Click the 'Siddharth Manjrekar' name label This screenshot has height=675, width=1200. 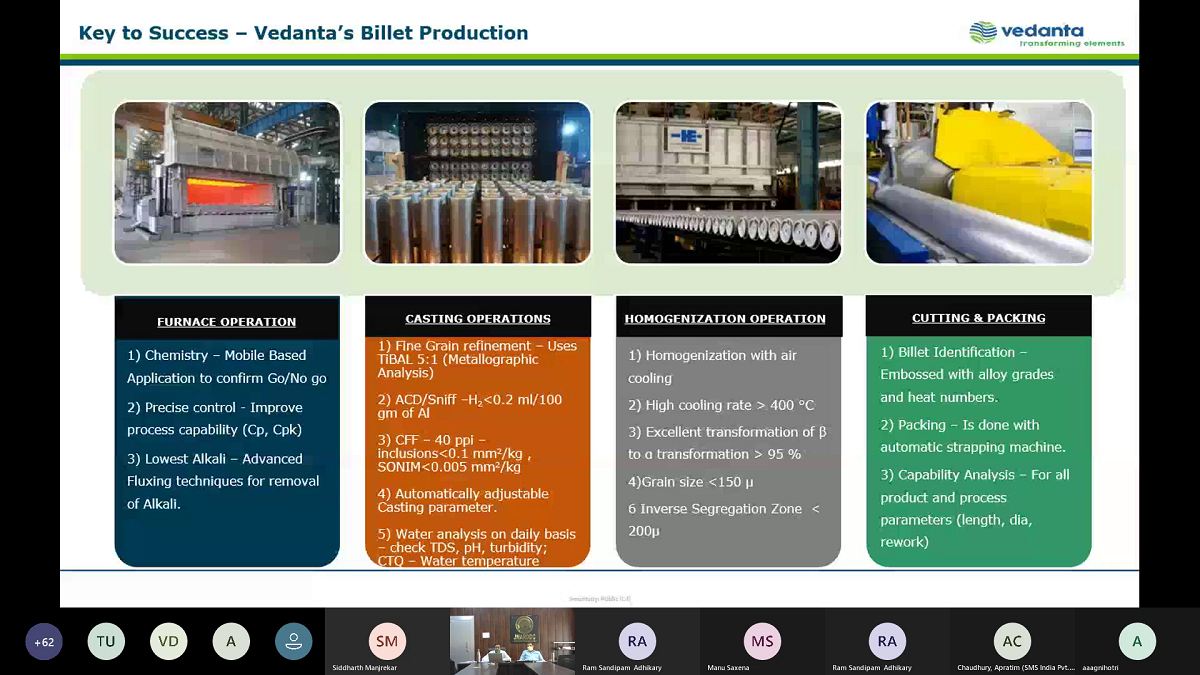click(x=365, y=667)
